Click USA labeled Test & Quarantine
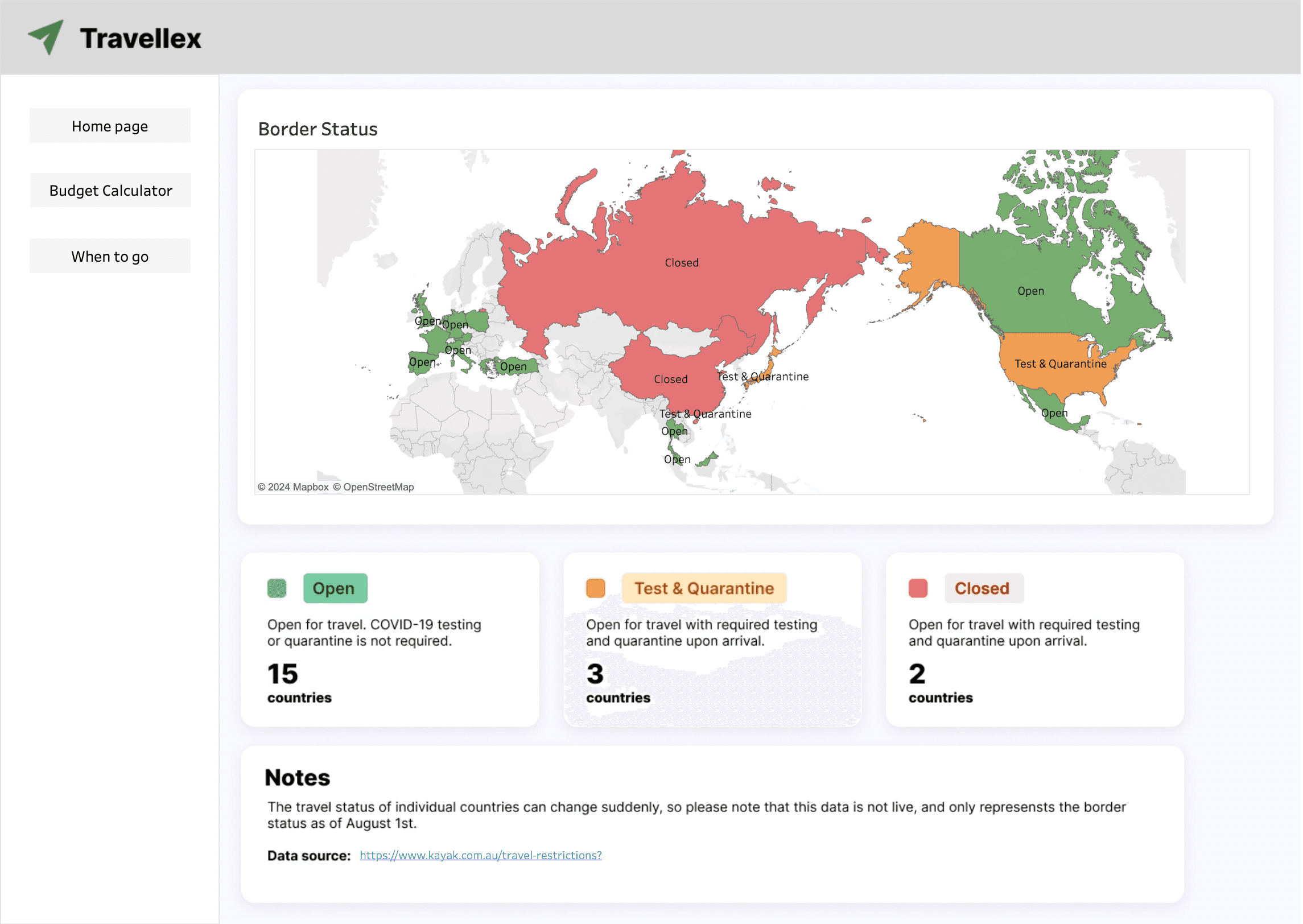The image size is (1303, 924). click(1061, 364)
